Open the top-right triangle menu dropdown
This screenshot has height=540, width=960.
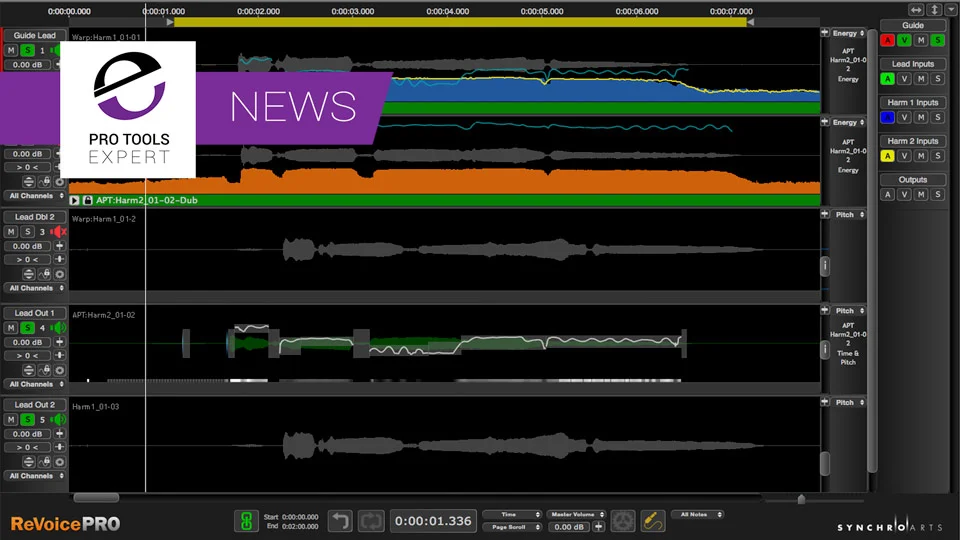(x=951, y=9)
